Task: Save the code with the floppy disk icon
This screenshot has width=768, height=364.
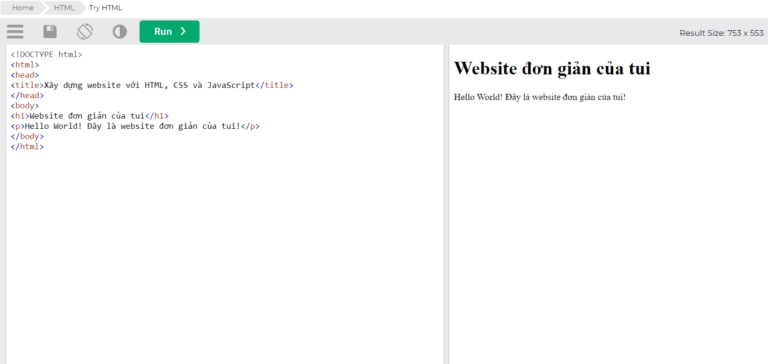Action: click(x=50, y=32)
